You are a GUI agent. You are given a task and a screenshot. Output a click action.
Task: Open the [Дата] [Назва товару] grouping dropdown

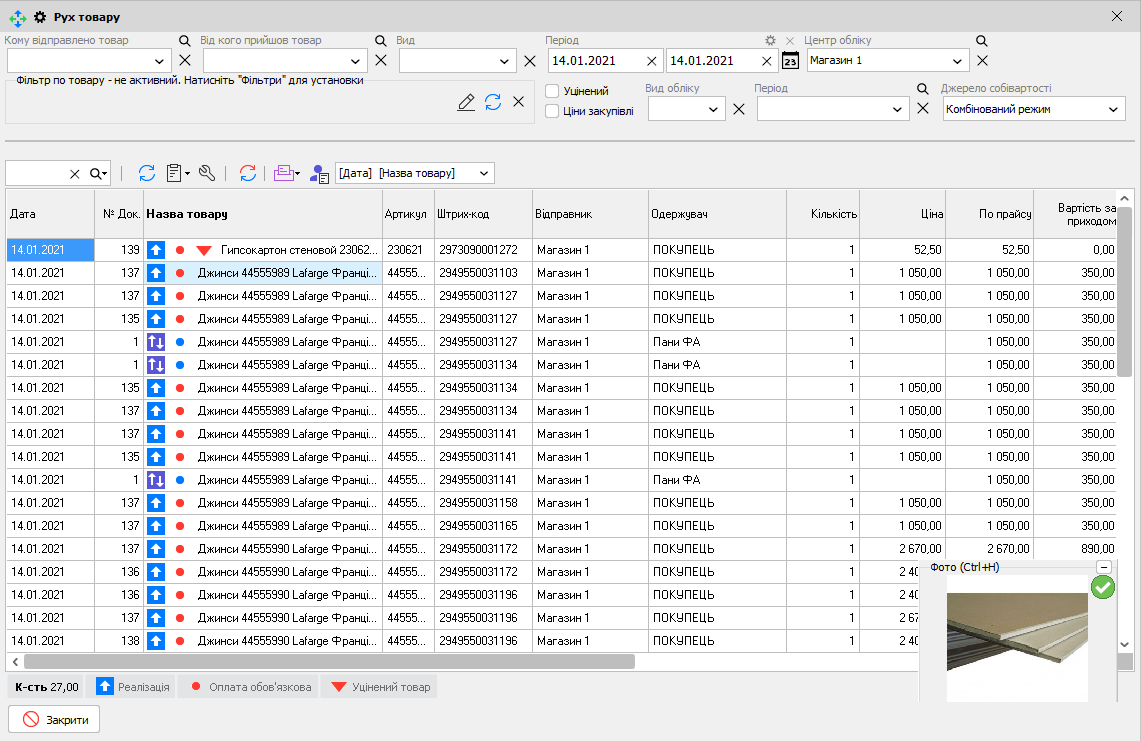point(484,173)
